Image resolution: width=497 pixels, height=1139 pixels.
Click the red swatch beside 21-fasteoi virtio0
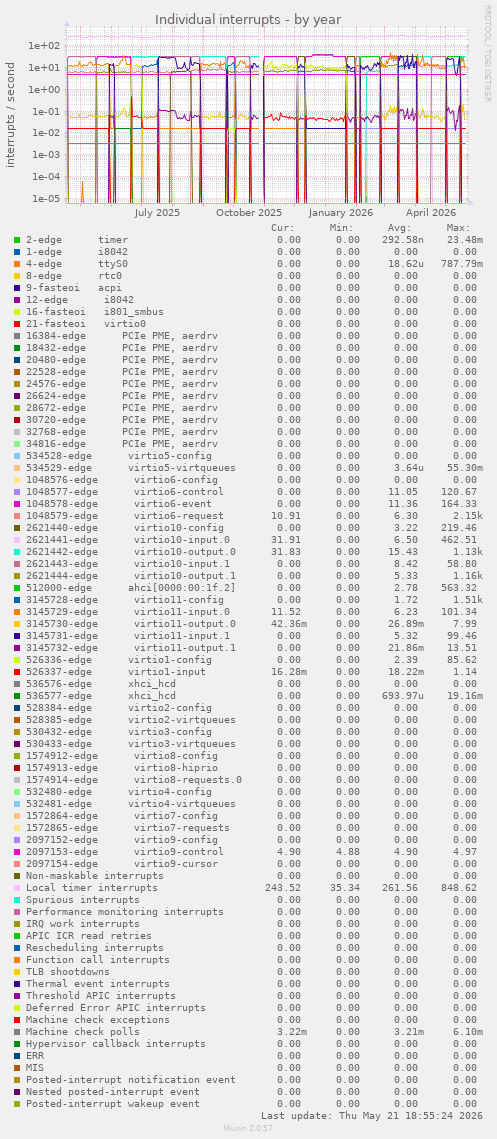pos(17,323)
